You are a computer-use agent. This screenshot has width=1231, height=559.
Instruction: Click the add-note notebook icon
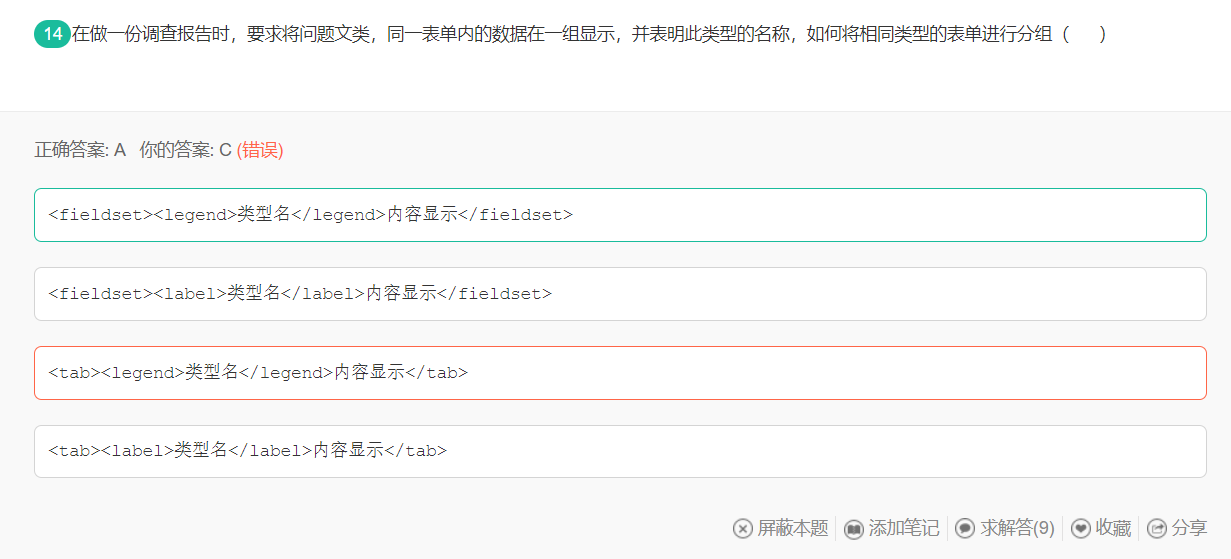(x=854, y=528)
